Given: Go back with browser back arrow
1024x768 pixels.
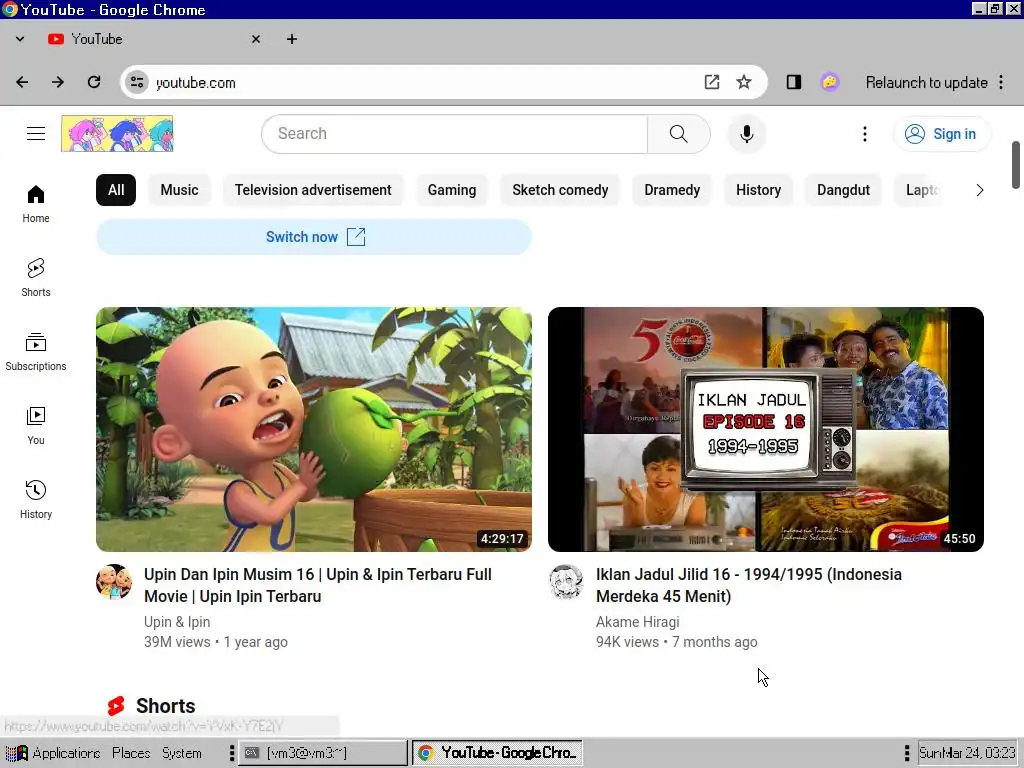Looking at the screenshot, I should click(x=22, y=82).
